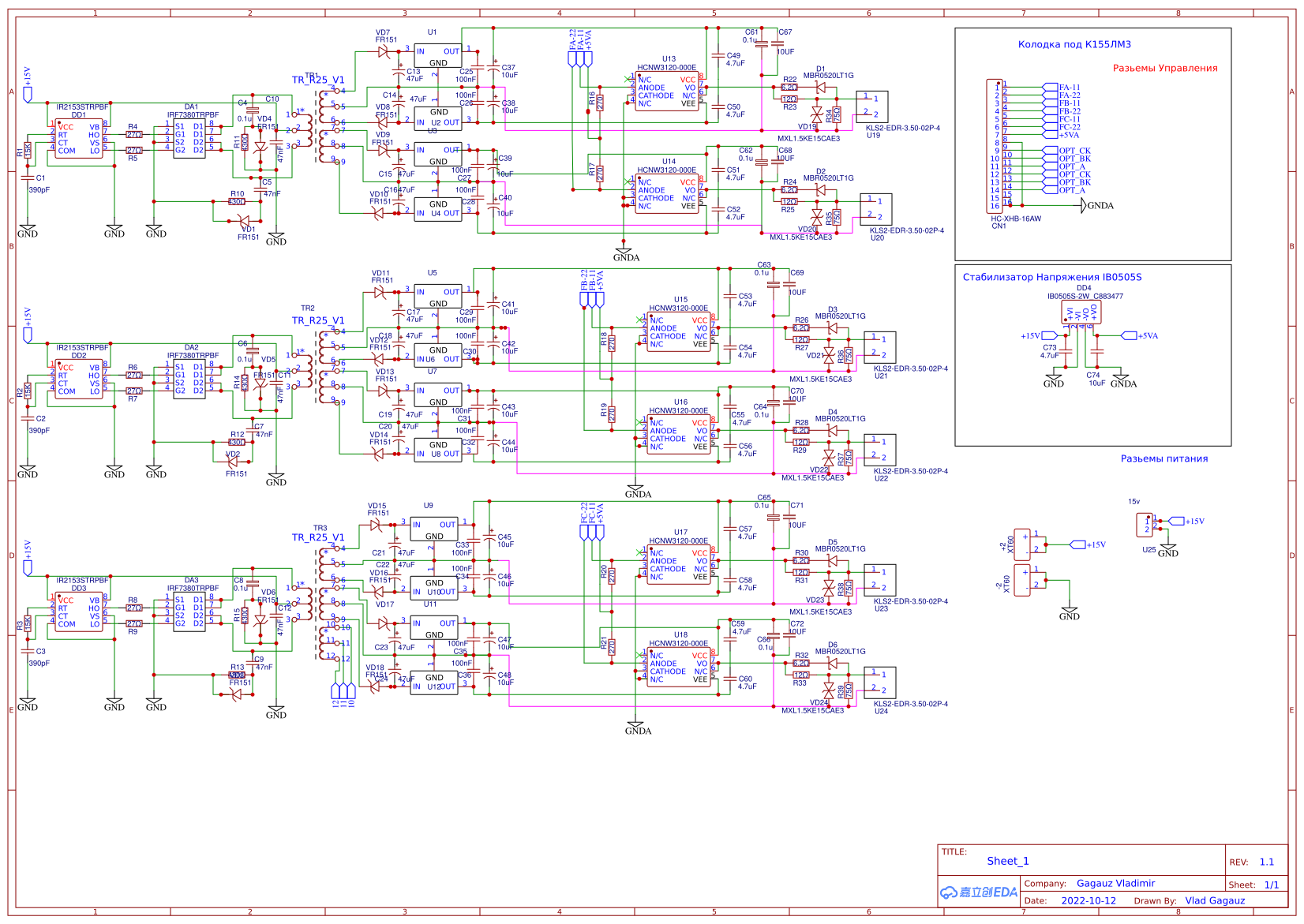Select the IR2153STRPBF driver DD1 symbol
1304x924 pixels.
[79, 138]
